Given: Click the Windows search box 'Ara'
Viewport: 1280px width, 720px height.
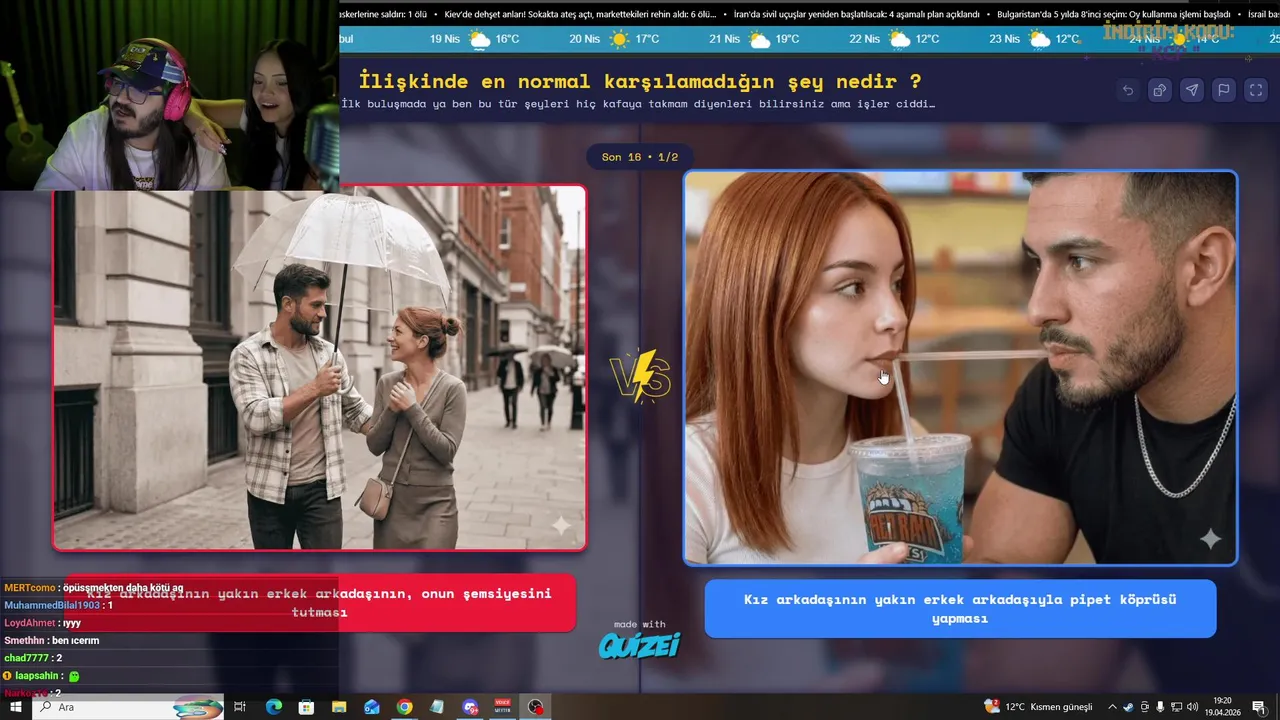Looking at the screenshot, I should point(128,707).
